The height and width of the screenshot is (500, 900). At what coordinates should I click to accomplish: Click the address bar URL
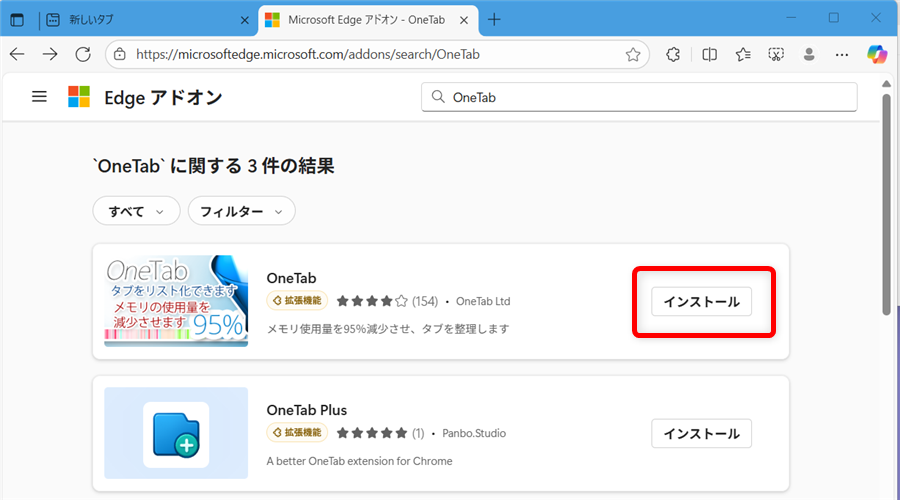tap(308, 55)
